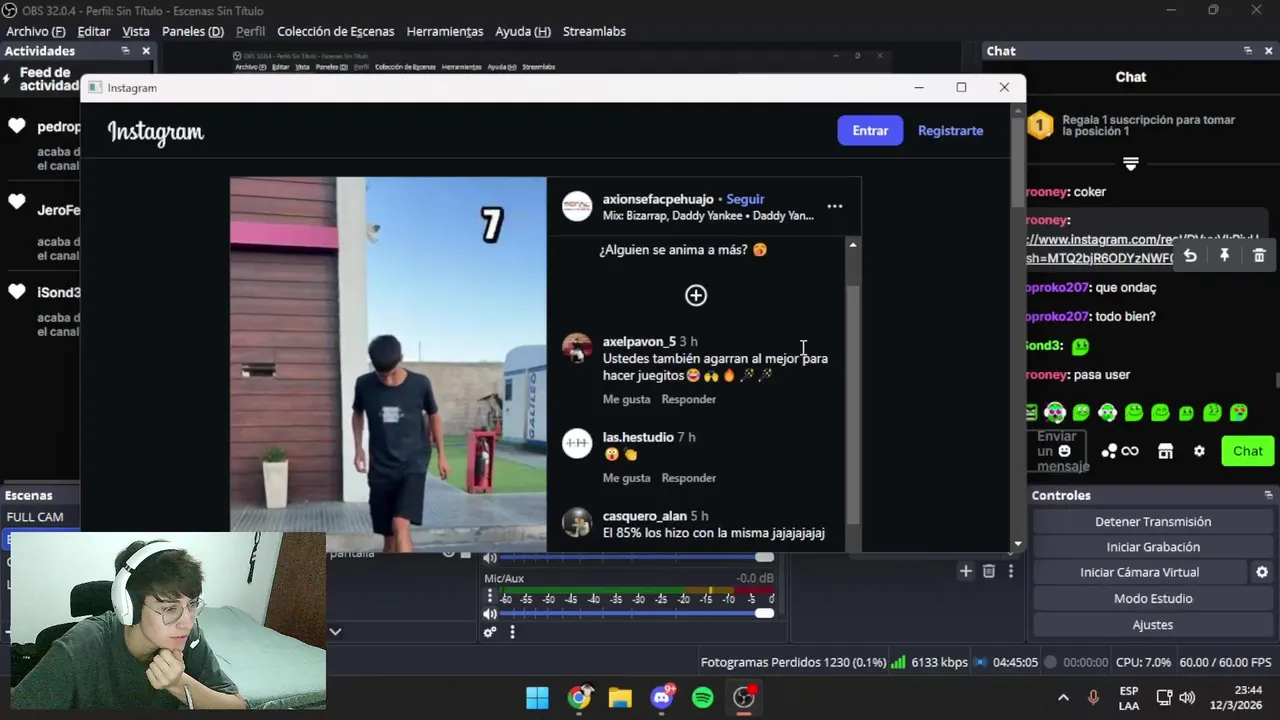The width and height of the screenshot is (1280, 720).
Task: Open audio mixer menu dots beside gear
Action: pyautogui.click(x=512, y=632)
